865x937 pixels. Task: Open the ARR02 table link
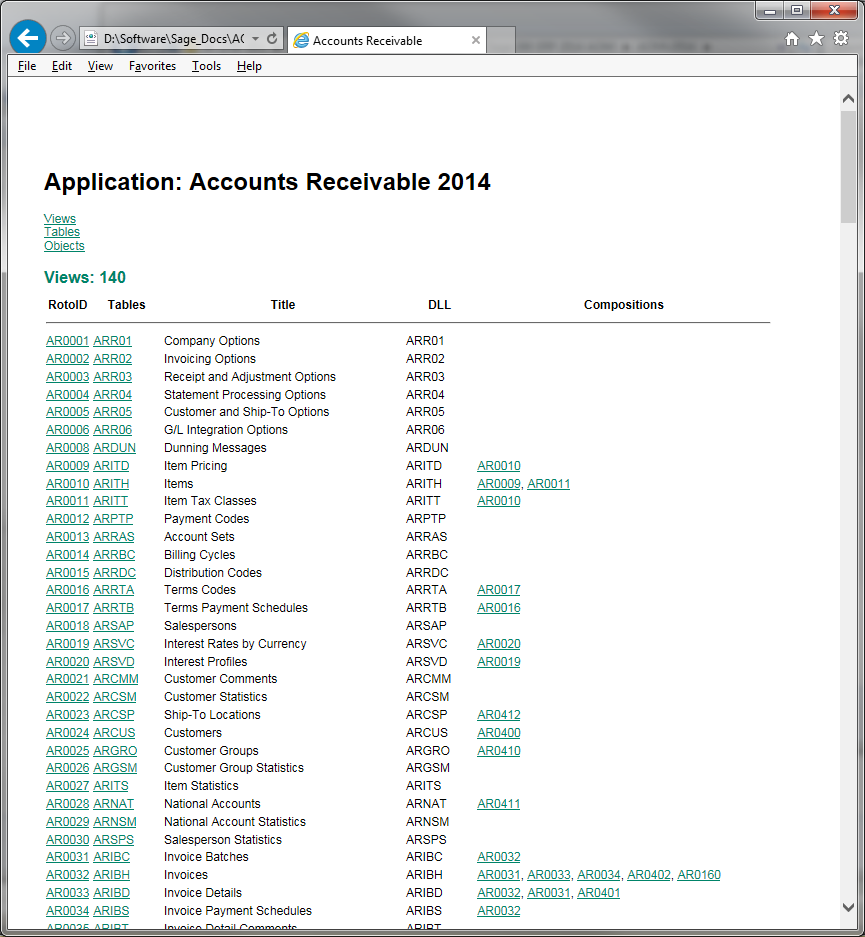(x=112, y=359)
